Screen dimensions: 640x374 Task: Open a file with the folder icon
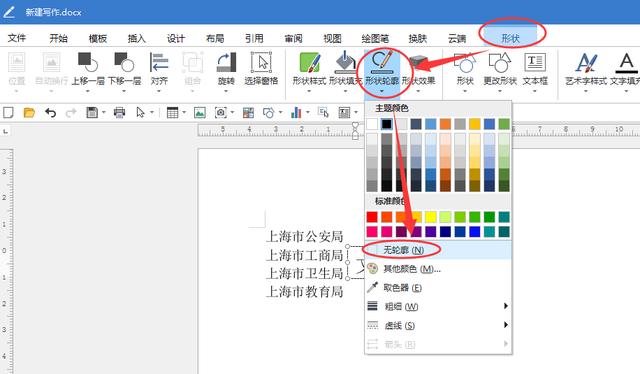(29, 112)
